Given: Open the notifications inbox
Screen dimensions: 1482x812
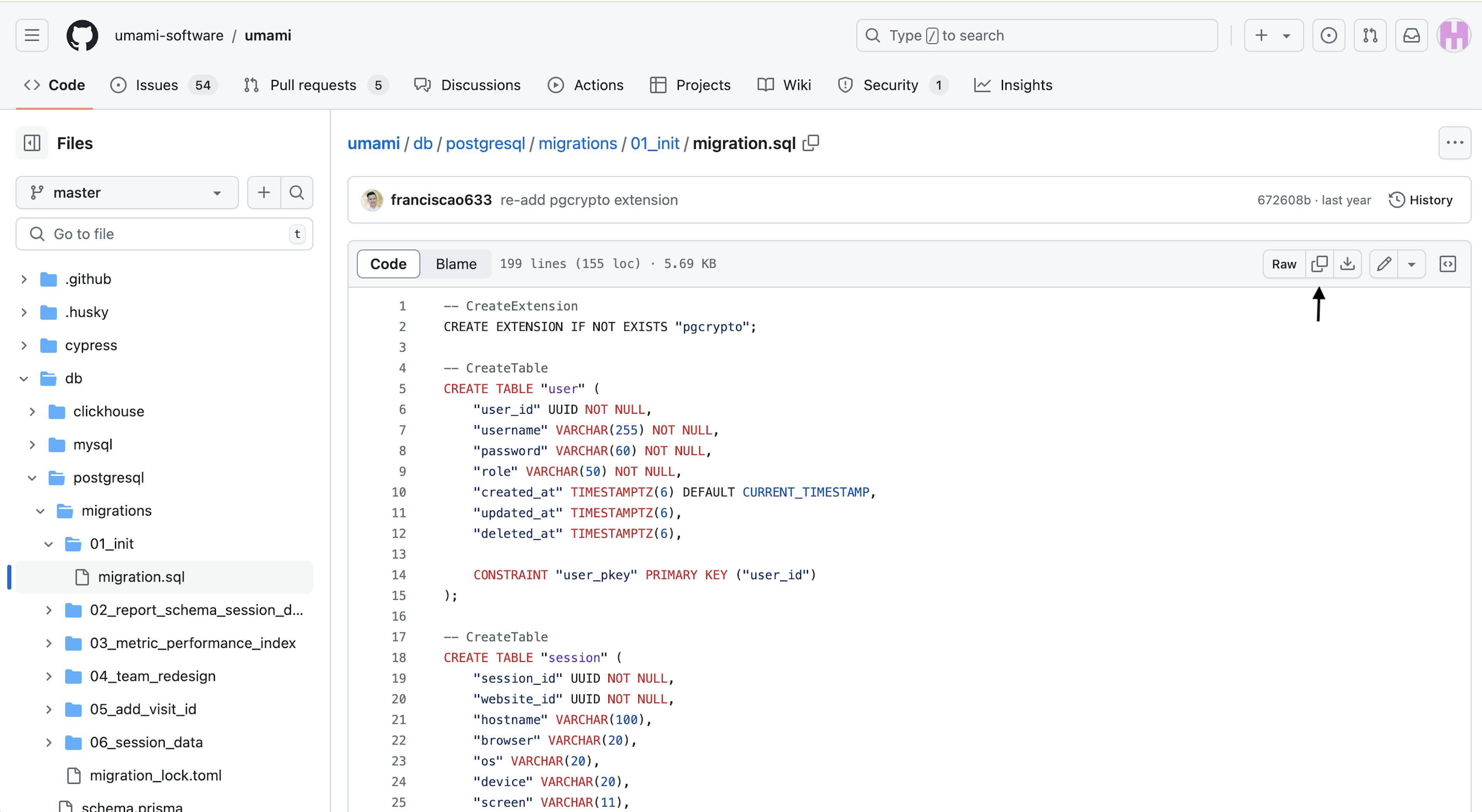Looking at the screenshot, I should pyautogui.click(x=1411, y=35).
